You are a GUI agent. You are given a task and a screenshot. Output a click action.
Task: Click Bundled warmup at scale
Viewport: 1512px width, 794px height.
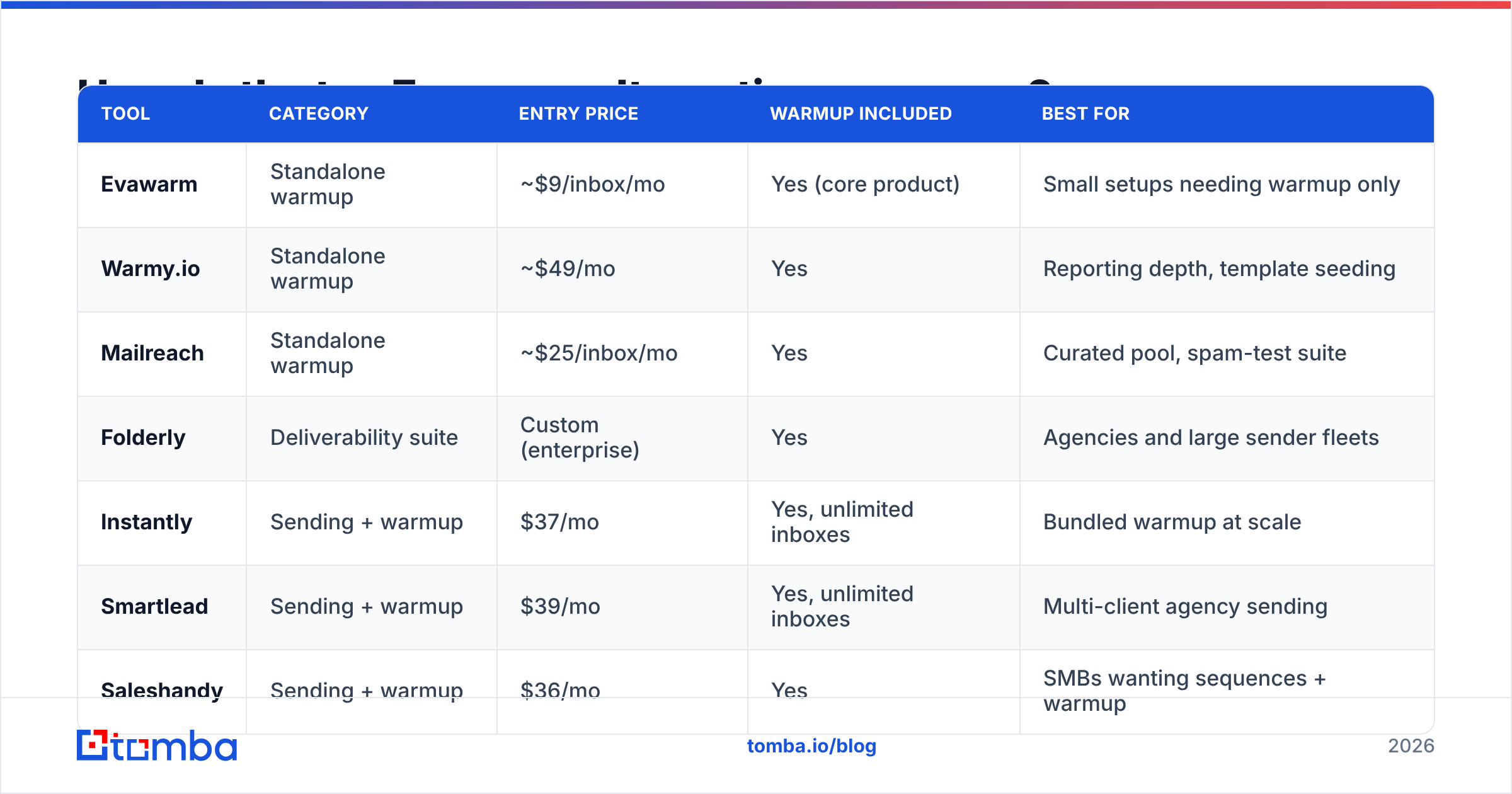(1172, 522)
